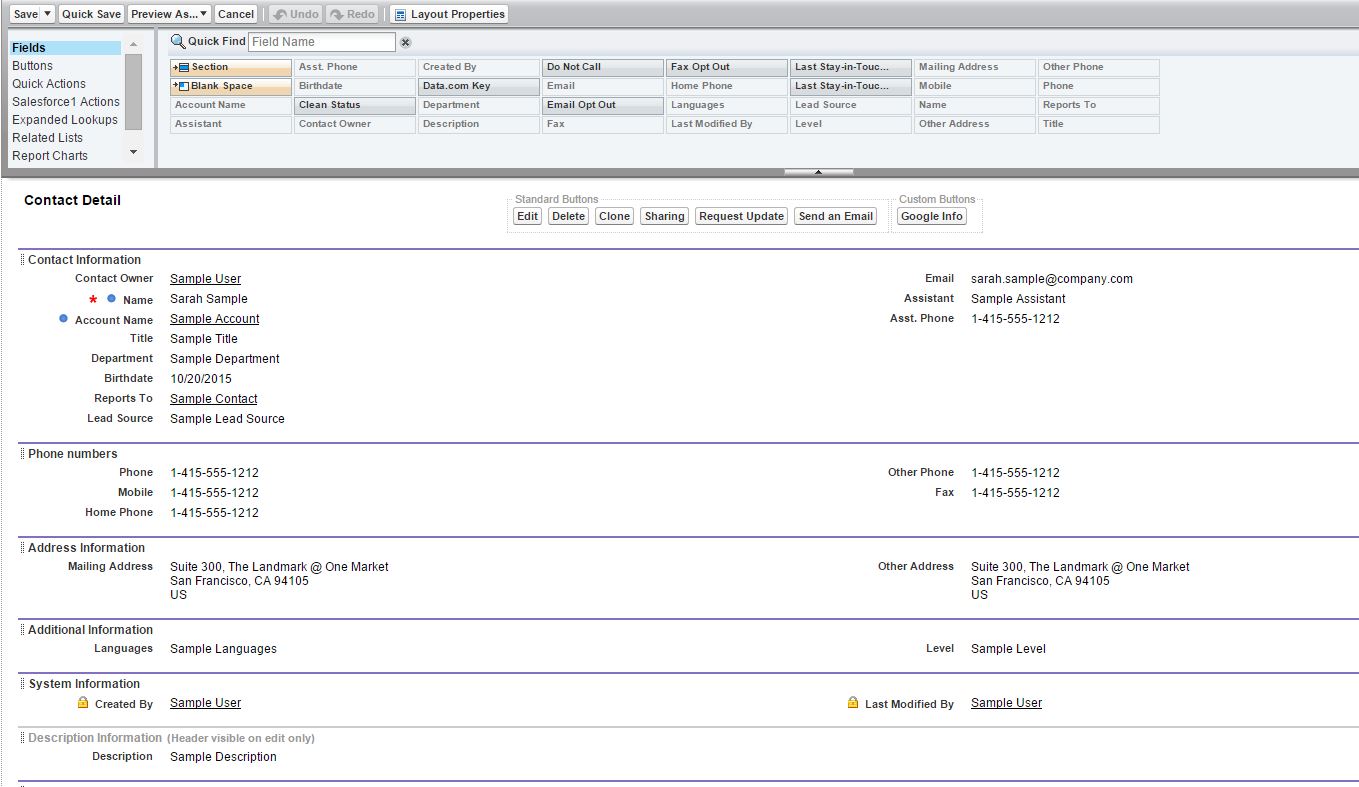Viewport: 1359px width, 787px height.
Task: Click the Google Info custom button
Action: [x=931, y=216]
